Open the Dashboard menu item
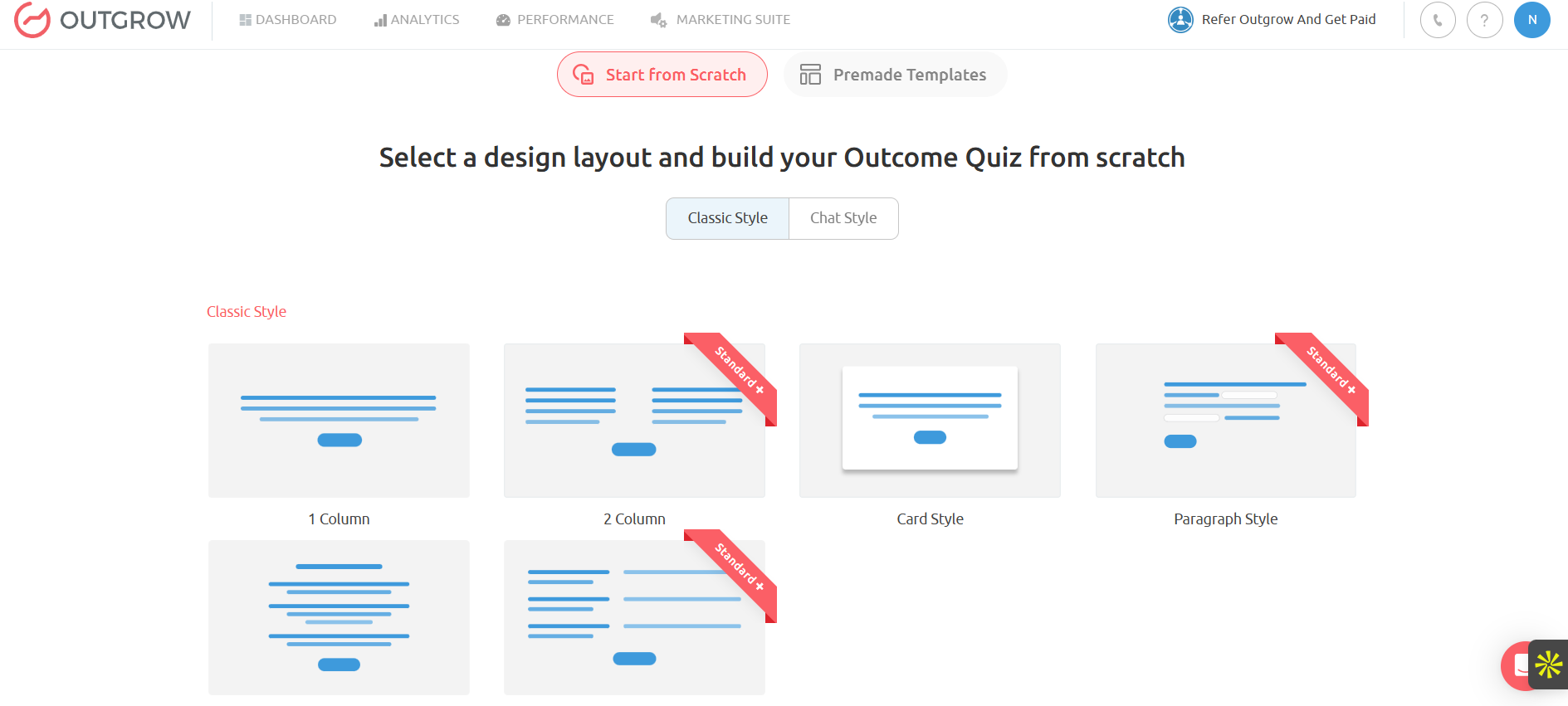 [288, 20]
